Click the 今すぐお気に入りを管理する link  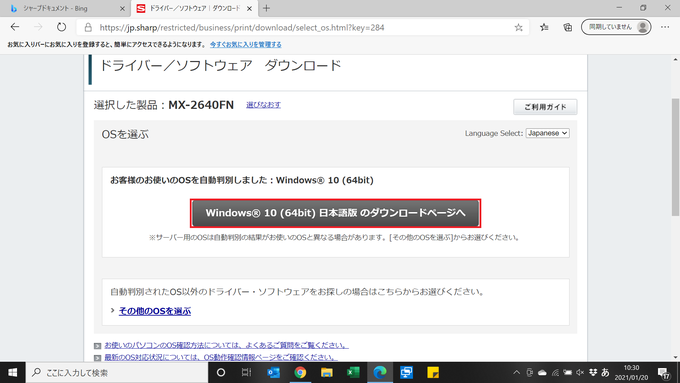(245, 44)
